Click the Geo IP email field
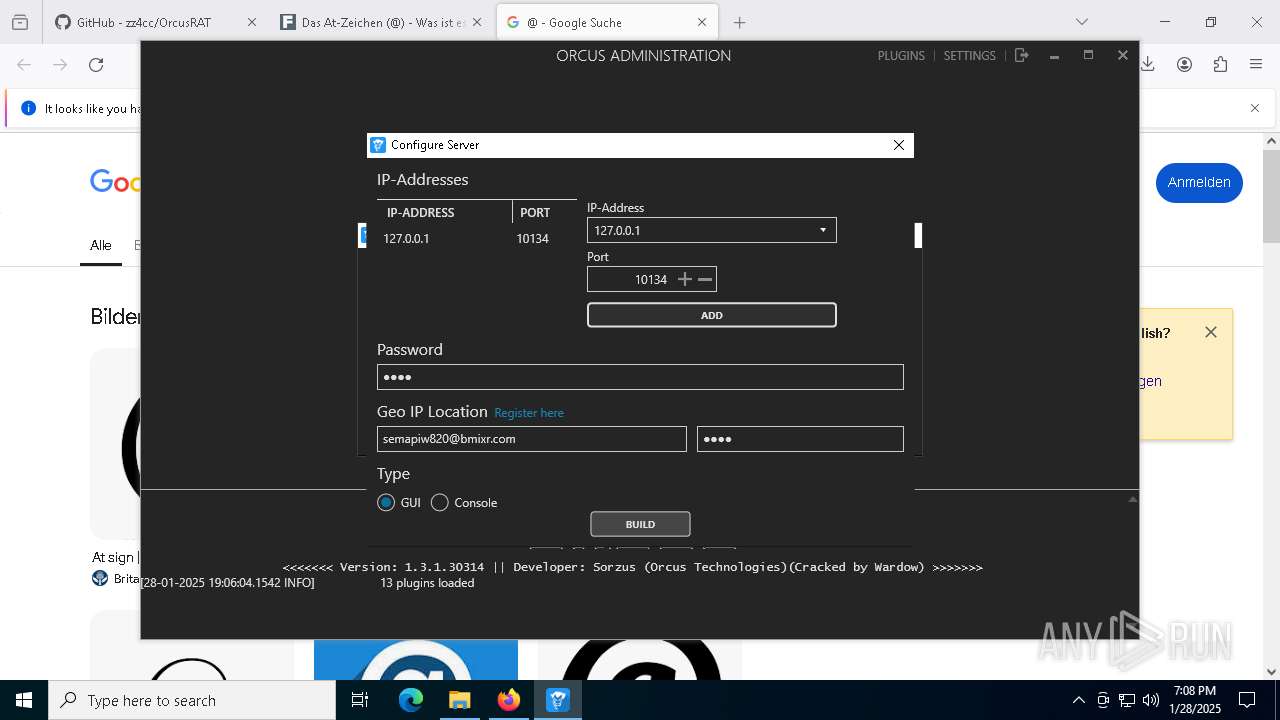The width and height of the screenshot is (1280, 720). click(531, 439)
